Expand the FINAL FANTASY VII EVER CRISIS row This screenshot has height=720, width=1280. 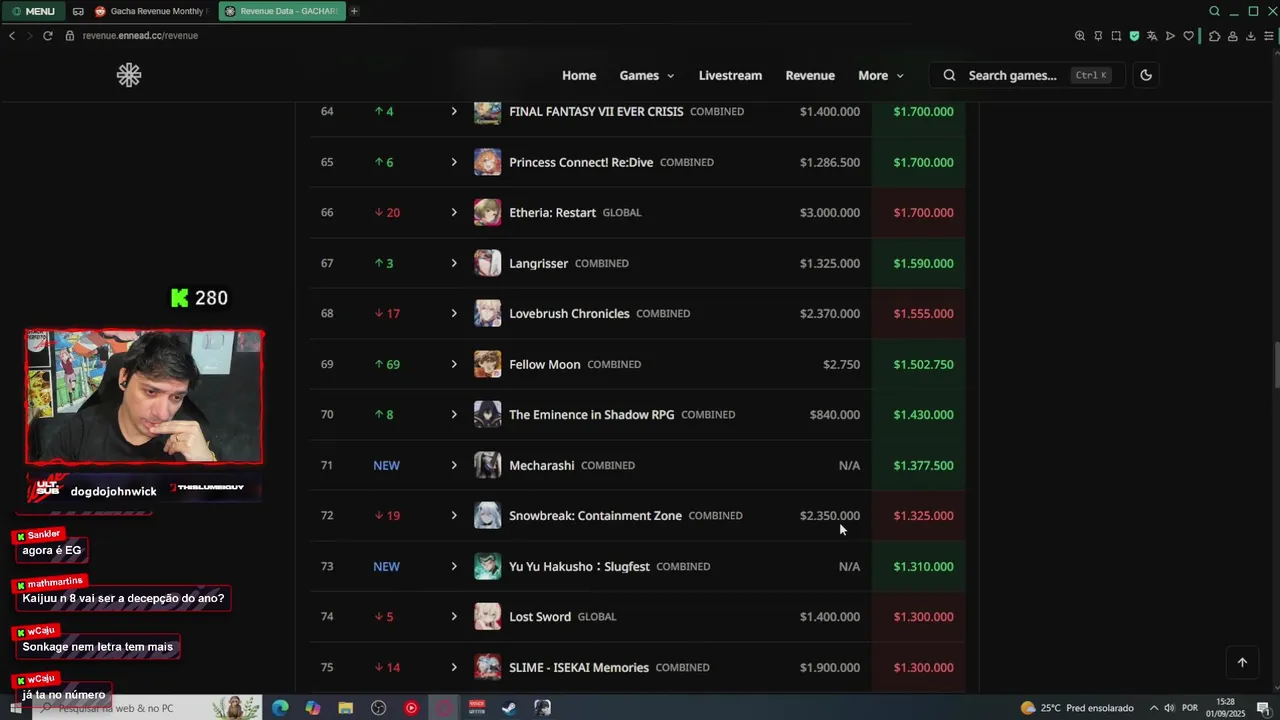point(453,111)
